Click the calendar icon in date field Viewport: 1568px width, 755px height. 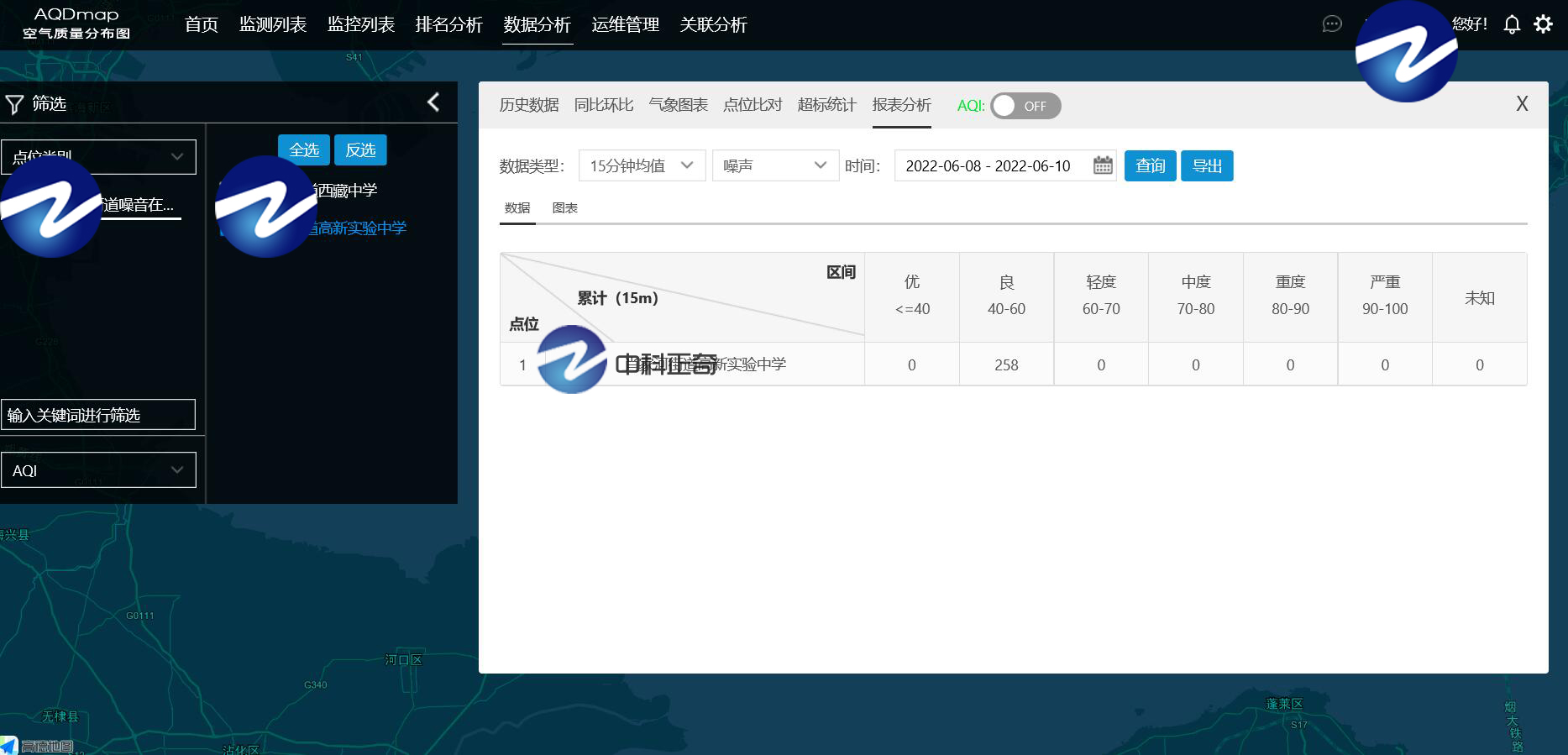click(1103, 165)
